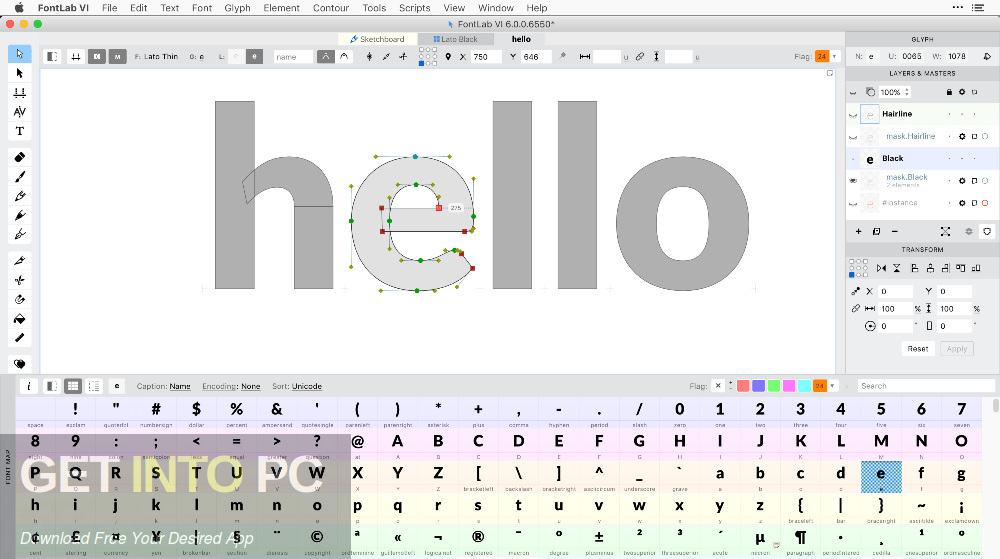Toggle visibility eye of mask.Black layer

point(853,181)
